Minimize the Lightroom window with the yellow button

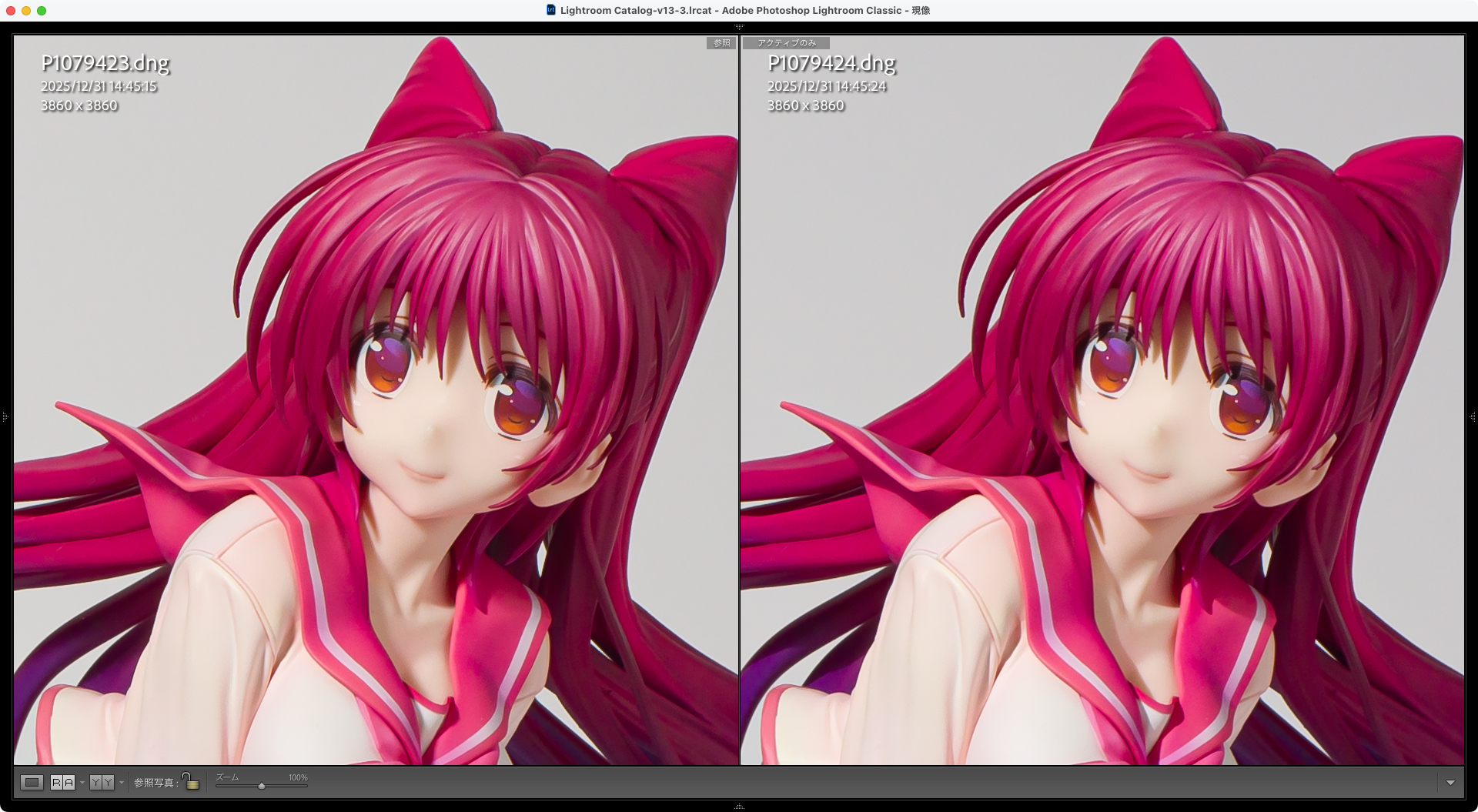26,11
